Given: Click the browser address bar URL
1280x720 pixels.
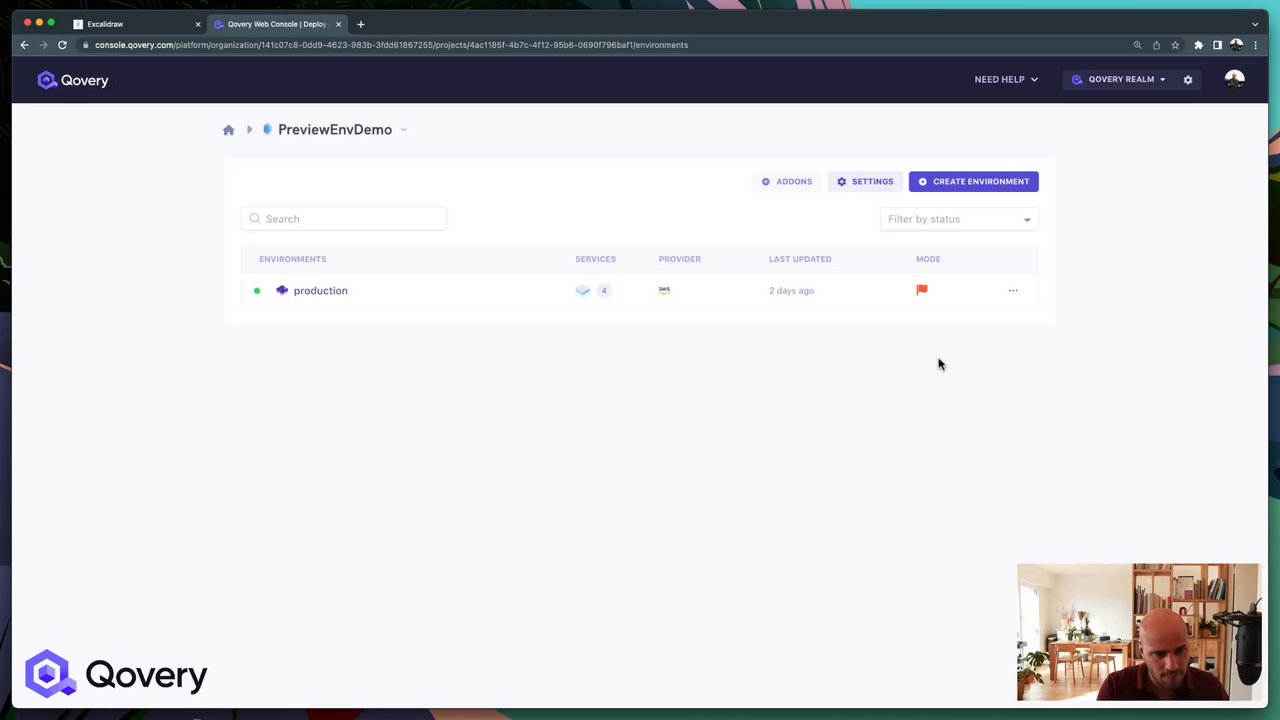Looking at the screenshot, I should (391, 45).
